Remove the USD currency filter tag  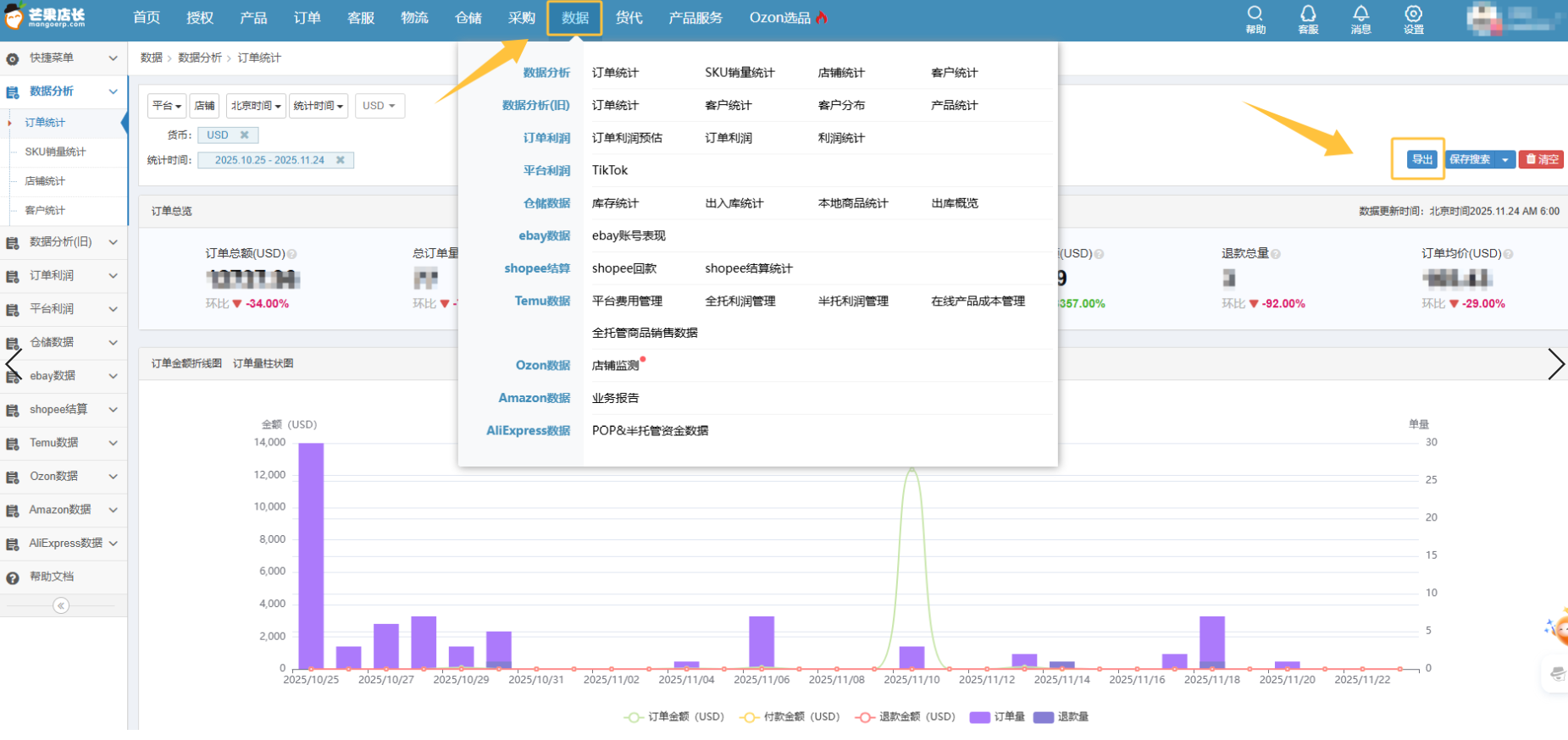click(245, 135)
